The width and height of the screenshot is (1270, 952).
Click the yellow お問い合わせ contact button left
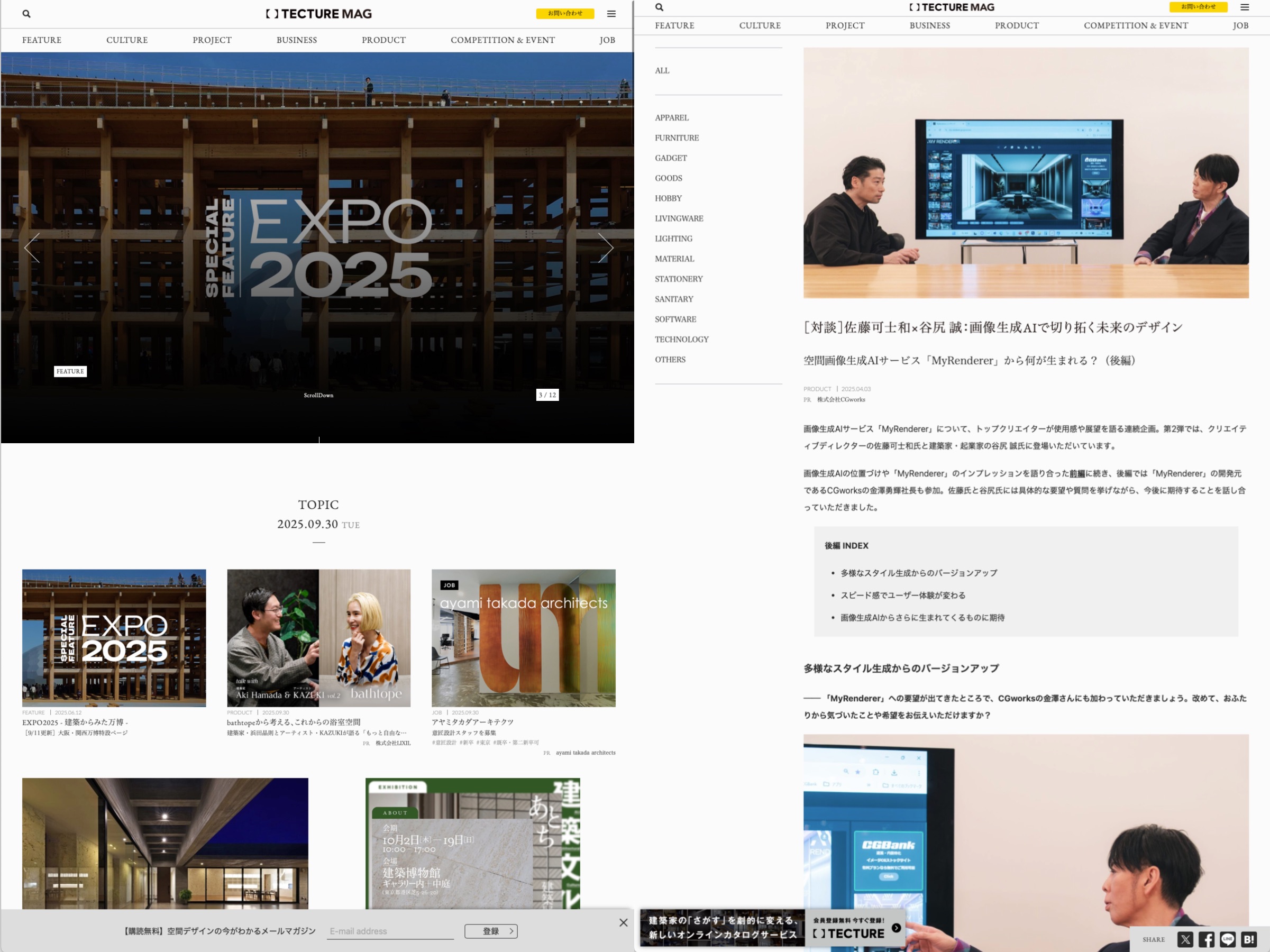[564, 13]
